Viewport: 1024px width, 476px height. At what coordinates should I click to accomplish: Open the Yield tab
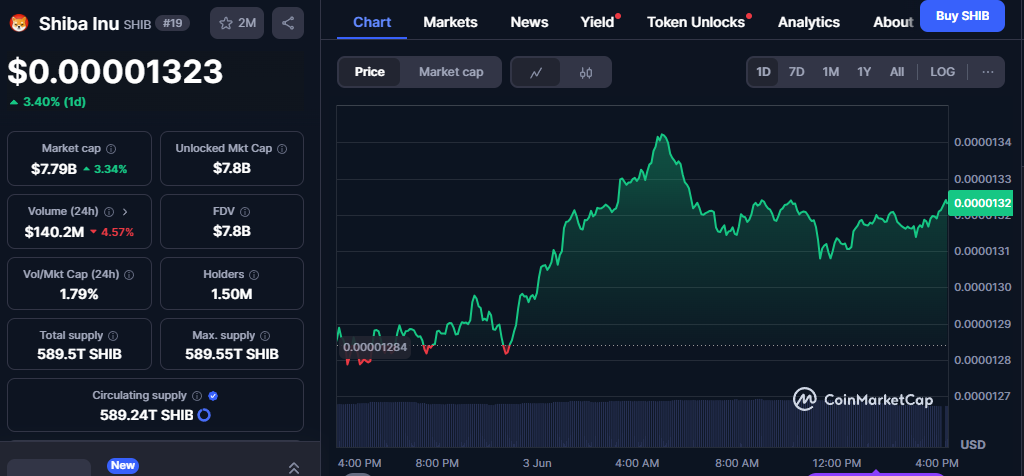(x=598, y=22)
